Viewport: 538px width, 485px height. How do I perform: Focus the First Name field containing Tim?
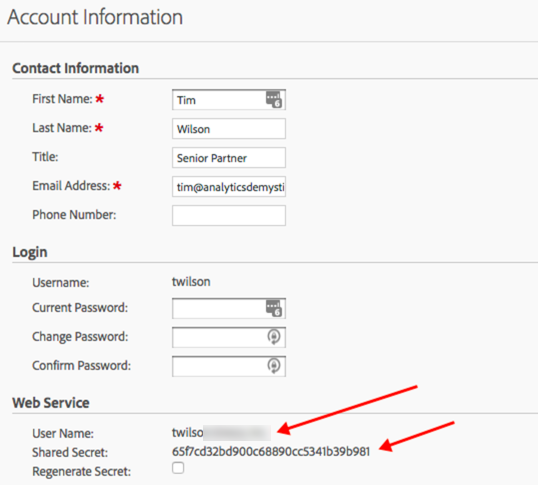pos(229,100)
